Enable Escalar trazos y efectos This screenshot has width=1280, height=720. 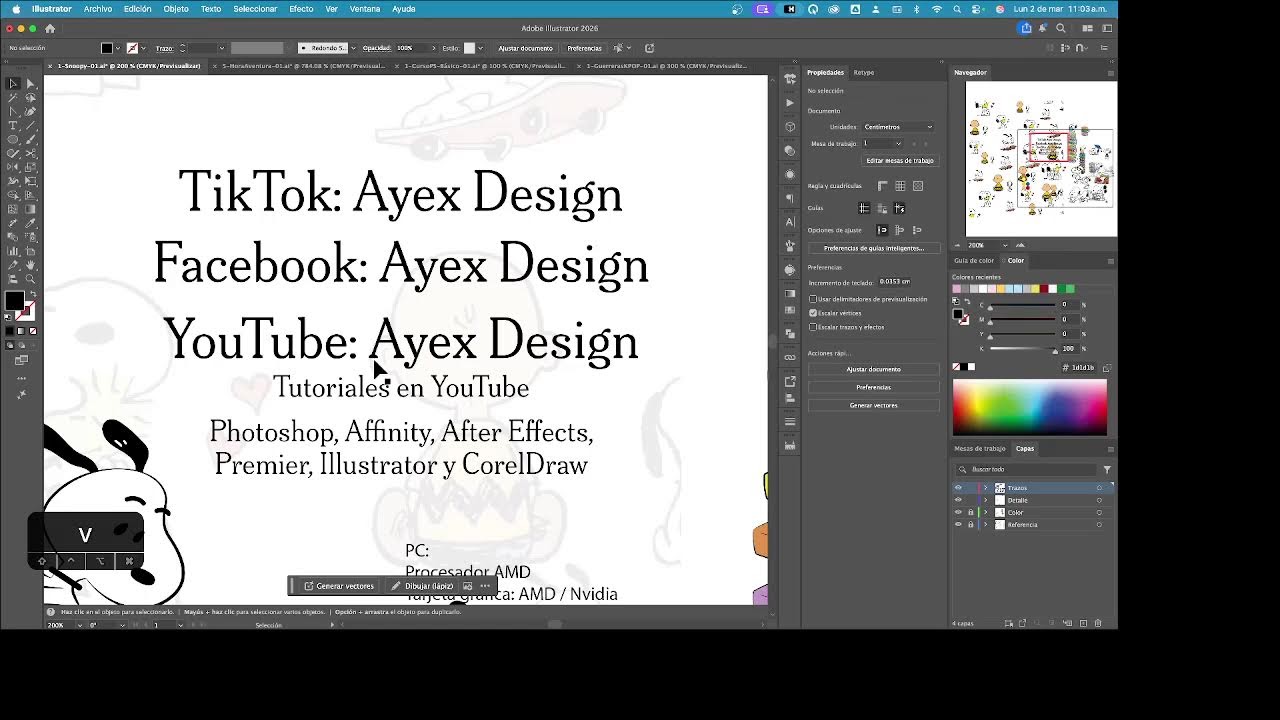(x=813, y=327)
